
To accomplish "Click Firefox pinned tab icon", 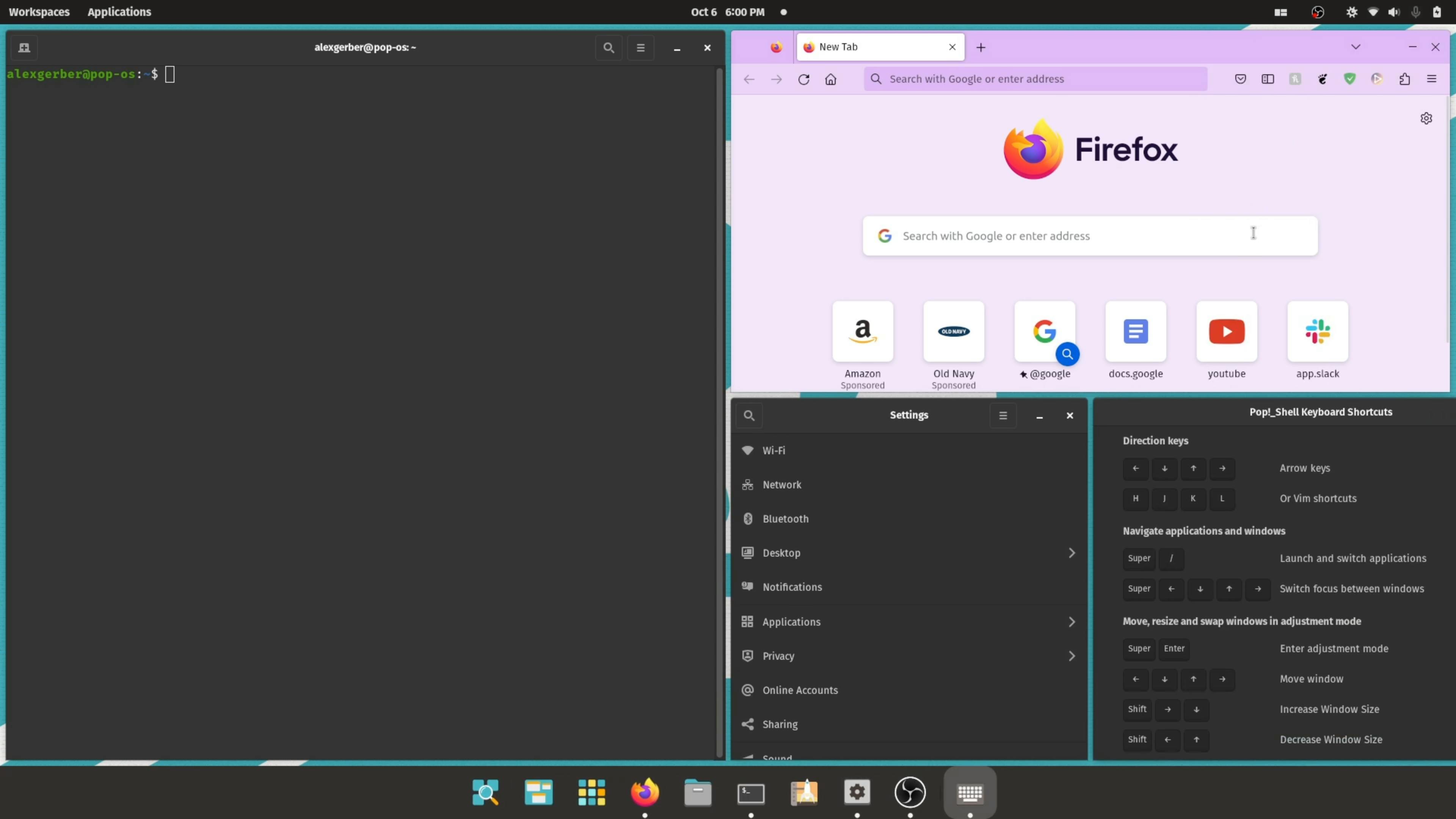I will 776,47.
